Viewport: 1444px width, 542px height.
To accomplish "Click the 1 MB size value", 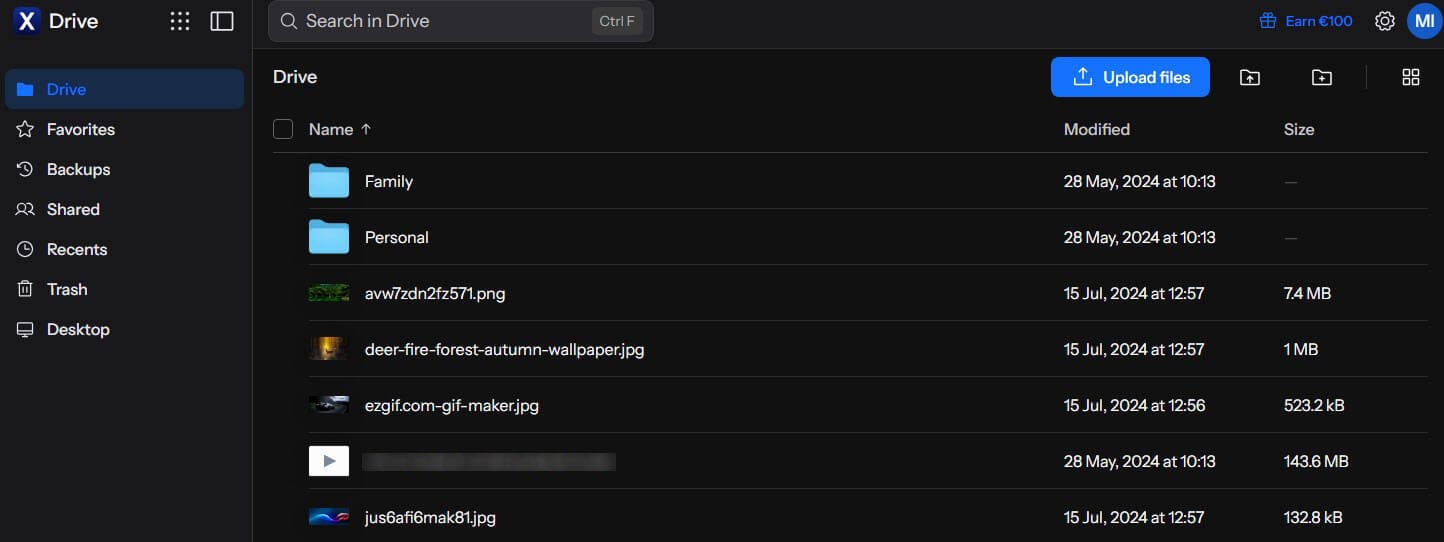I will 1301,349.
